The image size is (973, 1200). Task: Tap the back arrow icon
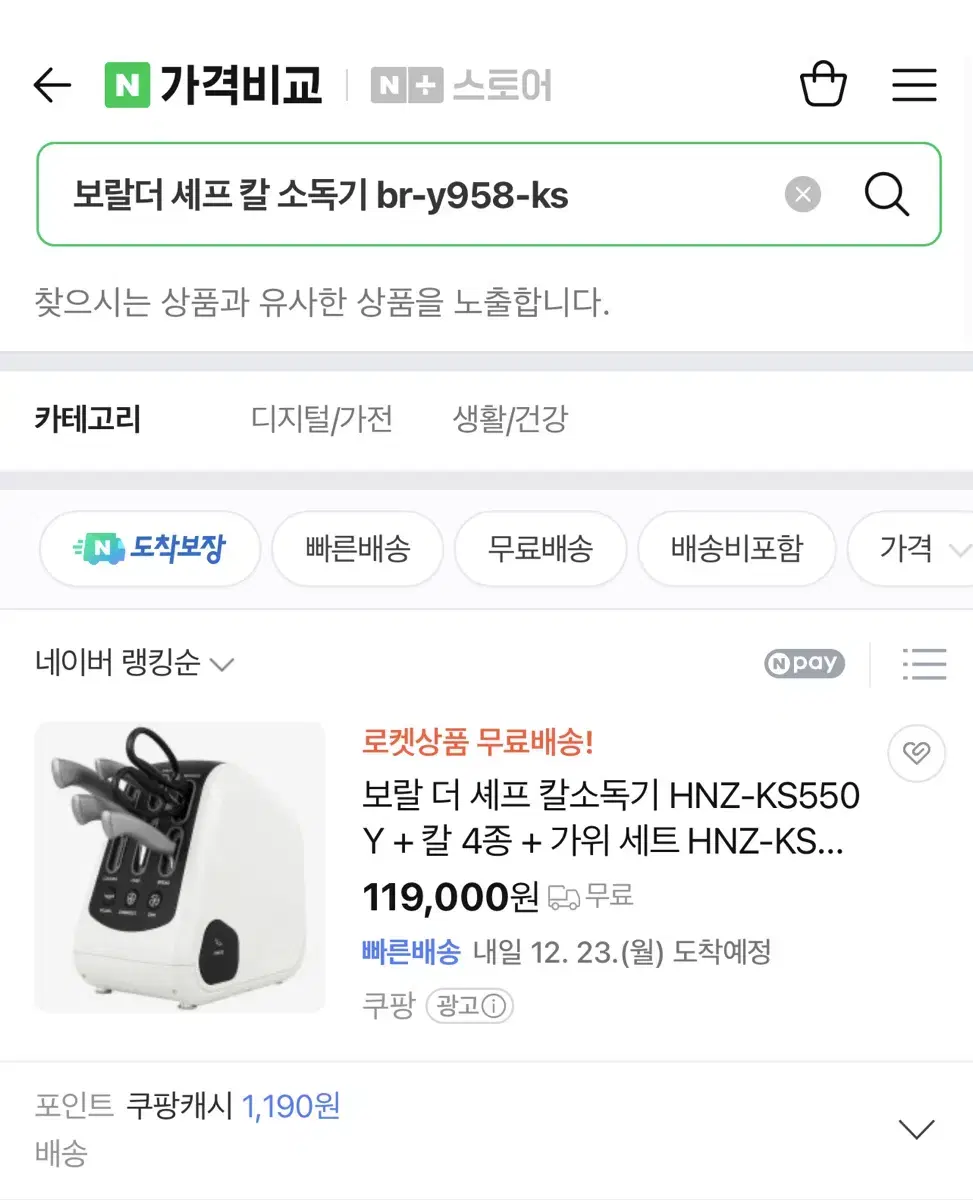52,86
